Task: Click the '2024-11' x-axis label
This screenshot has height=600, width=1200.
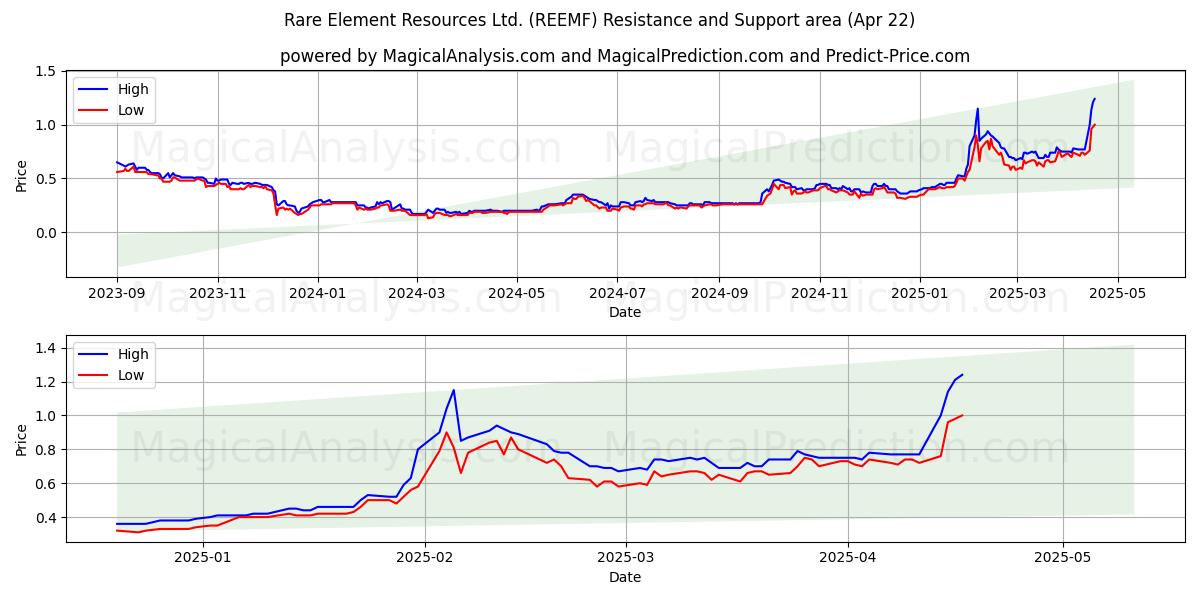Action: (819, 295)
